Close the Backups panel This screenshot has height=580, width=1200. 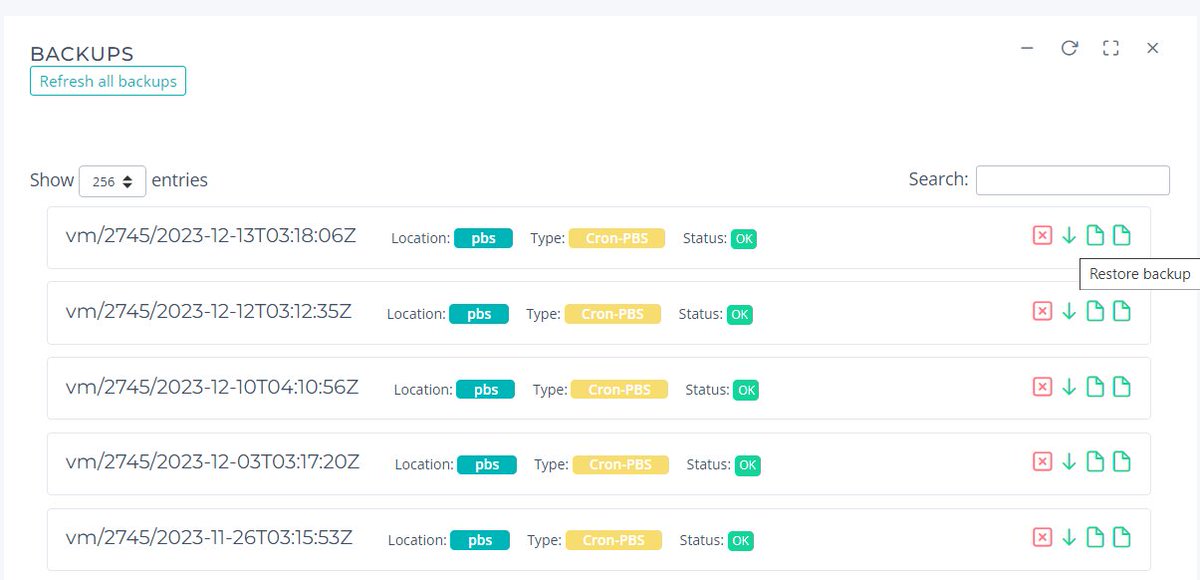click(1152, 48)
